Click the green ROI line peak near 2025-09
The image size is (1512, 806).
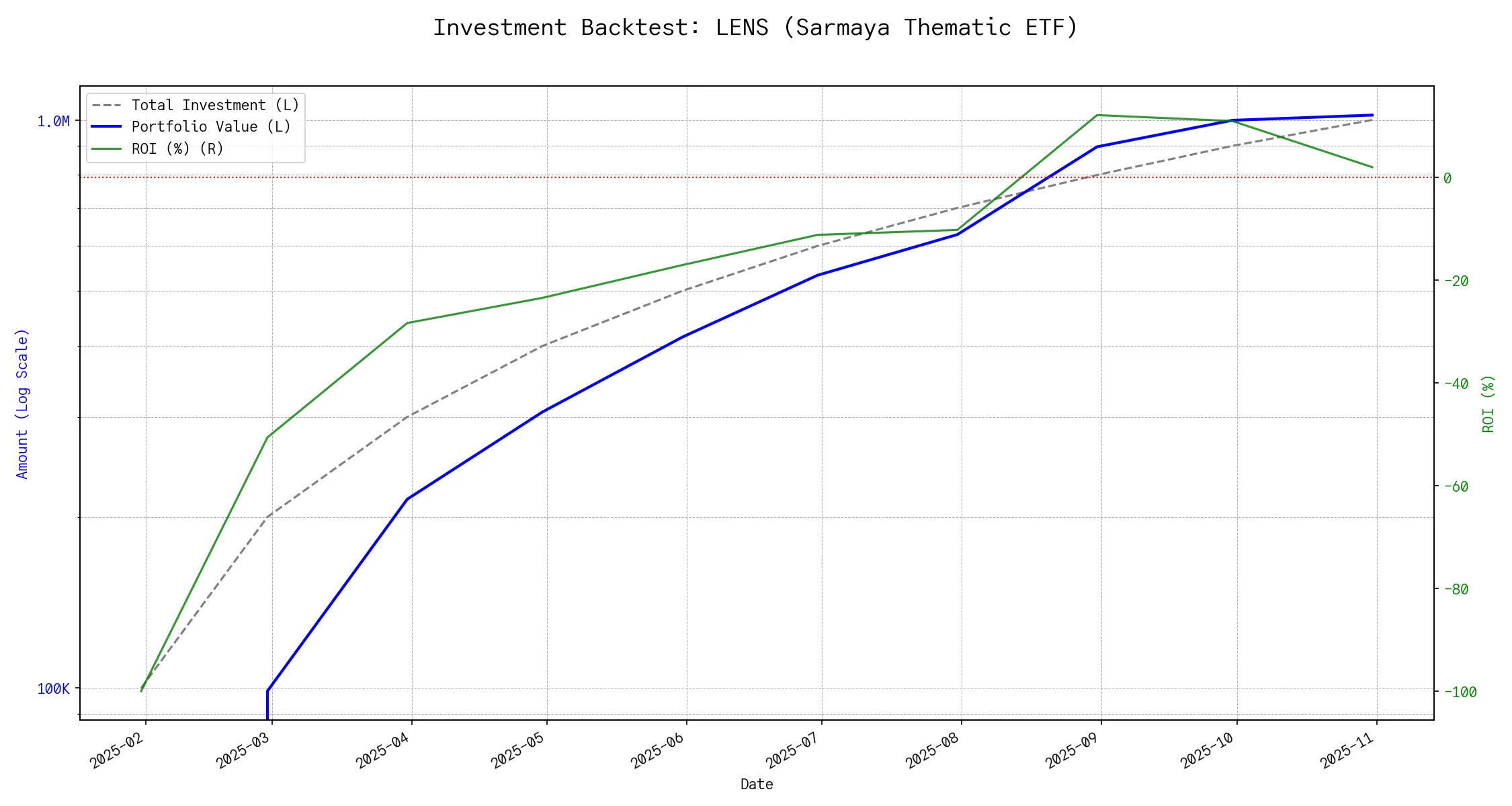[1097, 115]
